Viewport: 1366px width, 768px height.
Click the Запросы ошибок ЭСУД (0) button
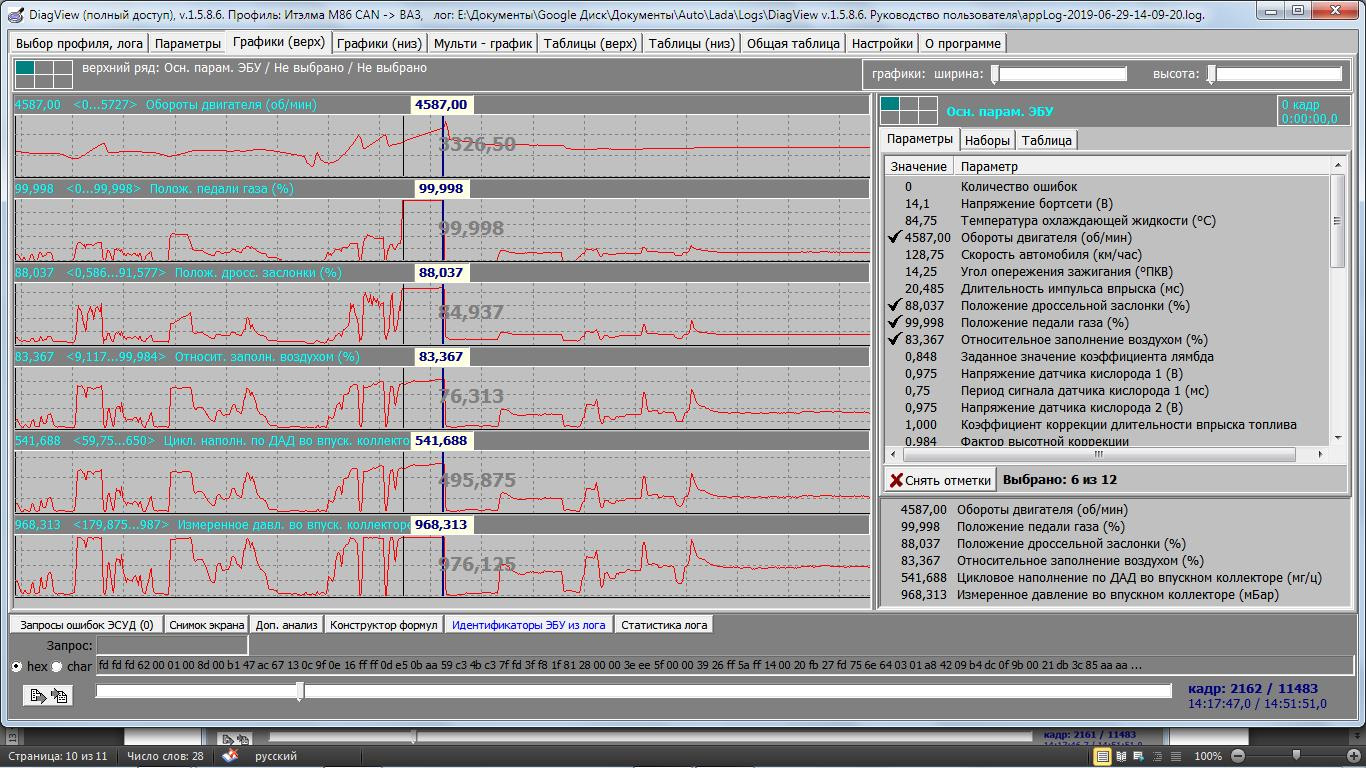[x=86, y=625]
